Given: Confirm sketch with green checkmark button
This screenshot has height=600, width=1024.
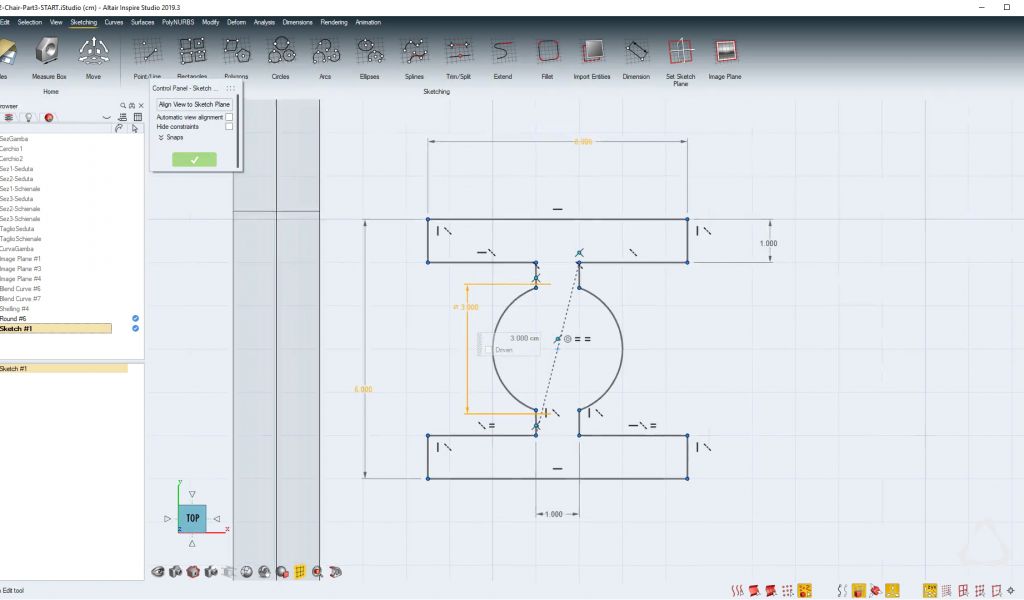Looking at the screenshot, I should tap(194, 159).
